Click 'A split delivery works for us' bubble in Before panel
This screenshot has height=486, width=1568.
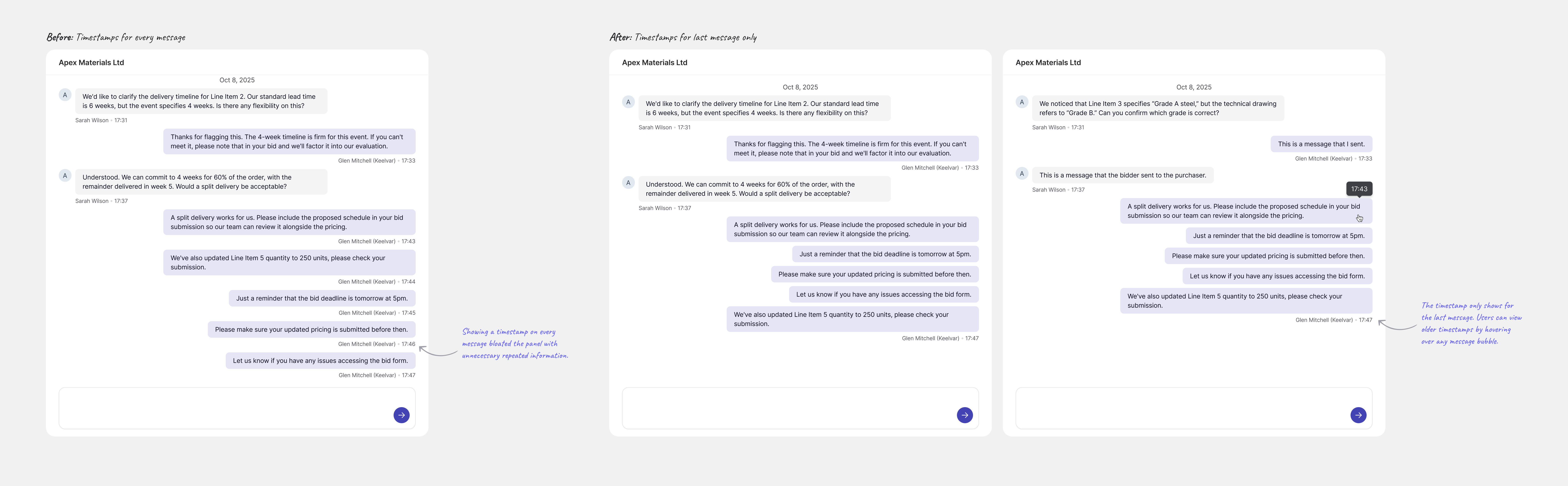click(289, 222)
